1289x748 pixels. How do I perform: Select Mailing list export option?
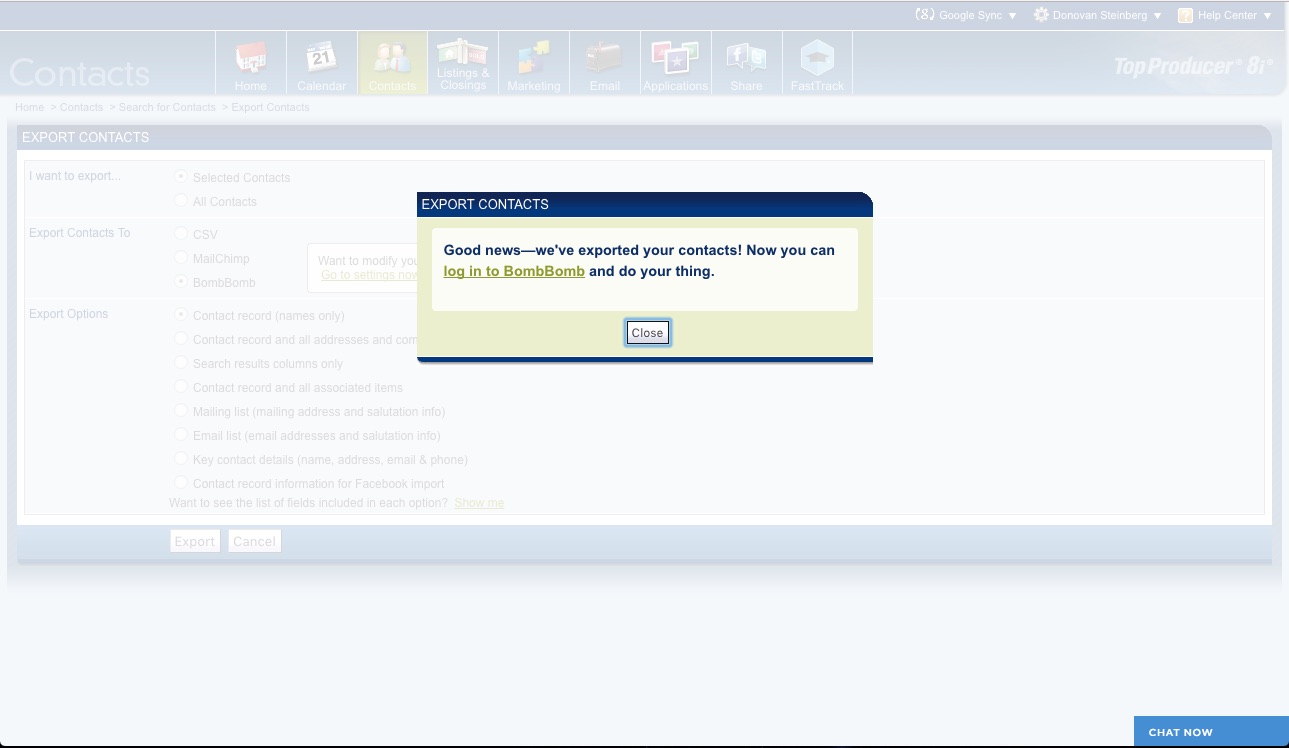click(181, 411)
